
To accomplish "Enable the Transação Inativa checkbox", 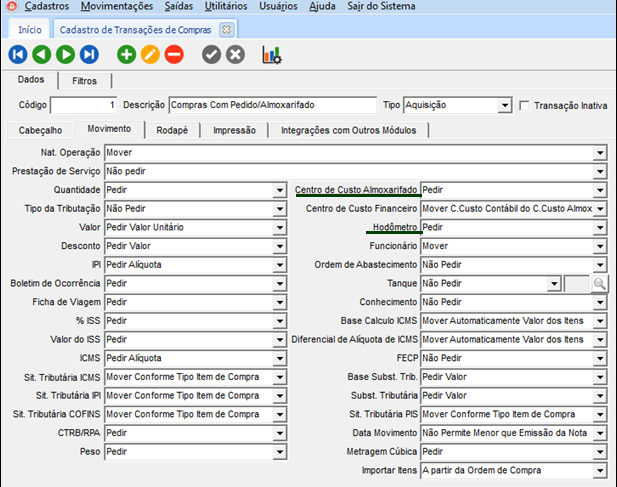I will coord(524,105).
